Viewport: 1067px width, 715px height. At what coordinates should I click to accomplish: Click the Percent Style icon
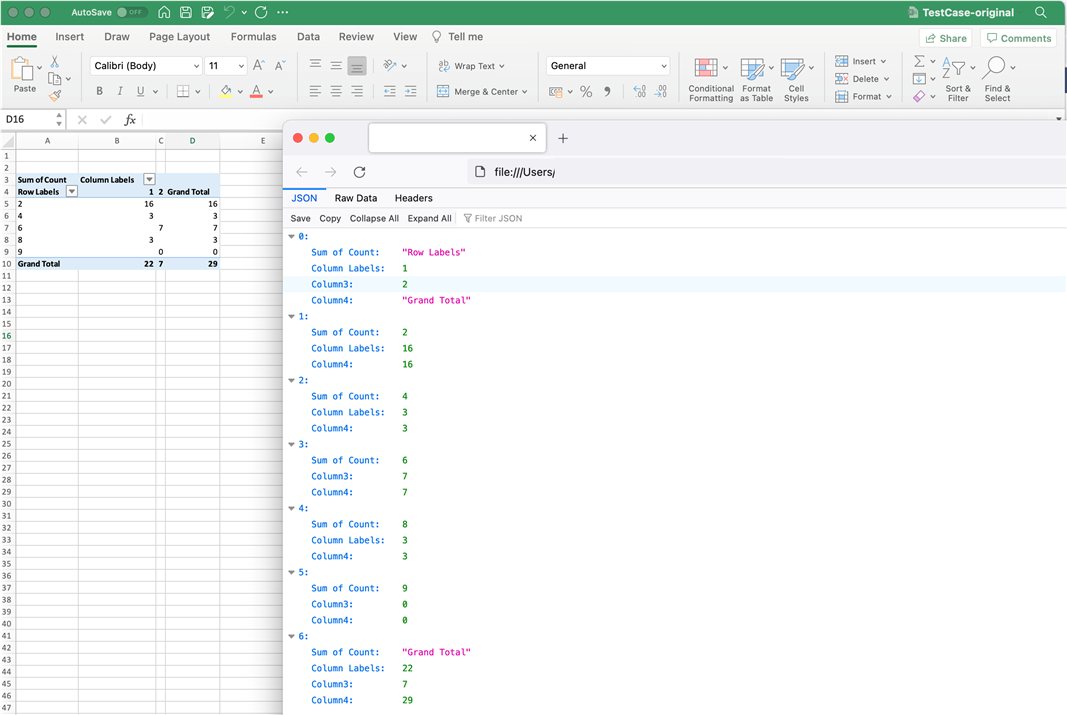[x=586, y=91]
